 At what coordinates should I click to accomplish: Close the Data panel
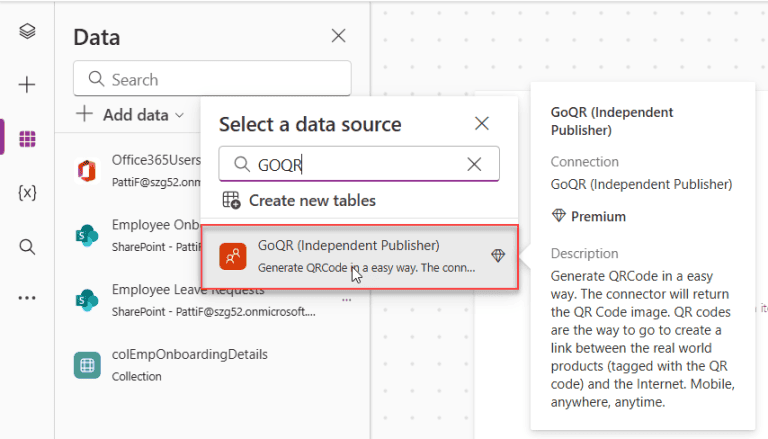(x=338, y=36)
